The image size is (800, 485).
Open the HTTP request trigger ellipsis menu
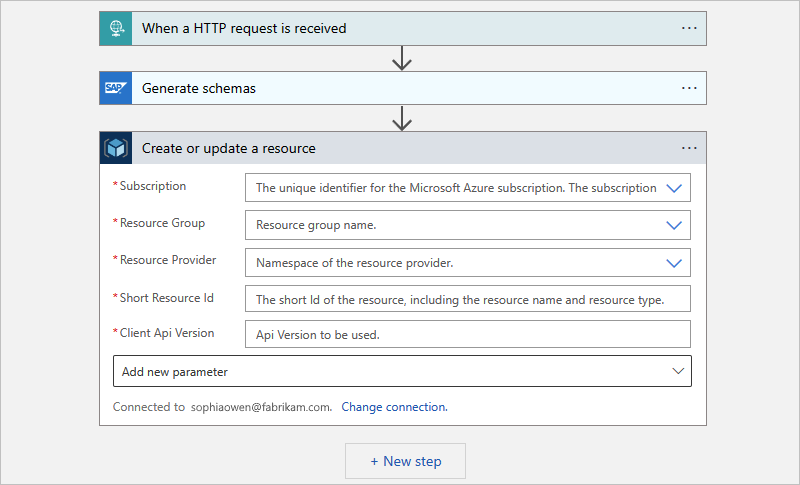click(x=689, y=28)
